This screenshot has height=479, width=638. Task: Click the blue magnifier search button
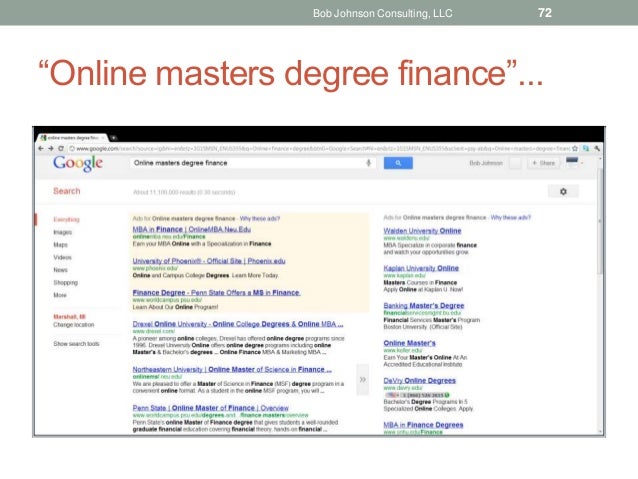(398, 163)
